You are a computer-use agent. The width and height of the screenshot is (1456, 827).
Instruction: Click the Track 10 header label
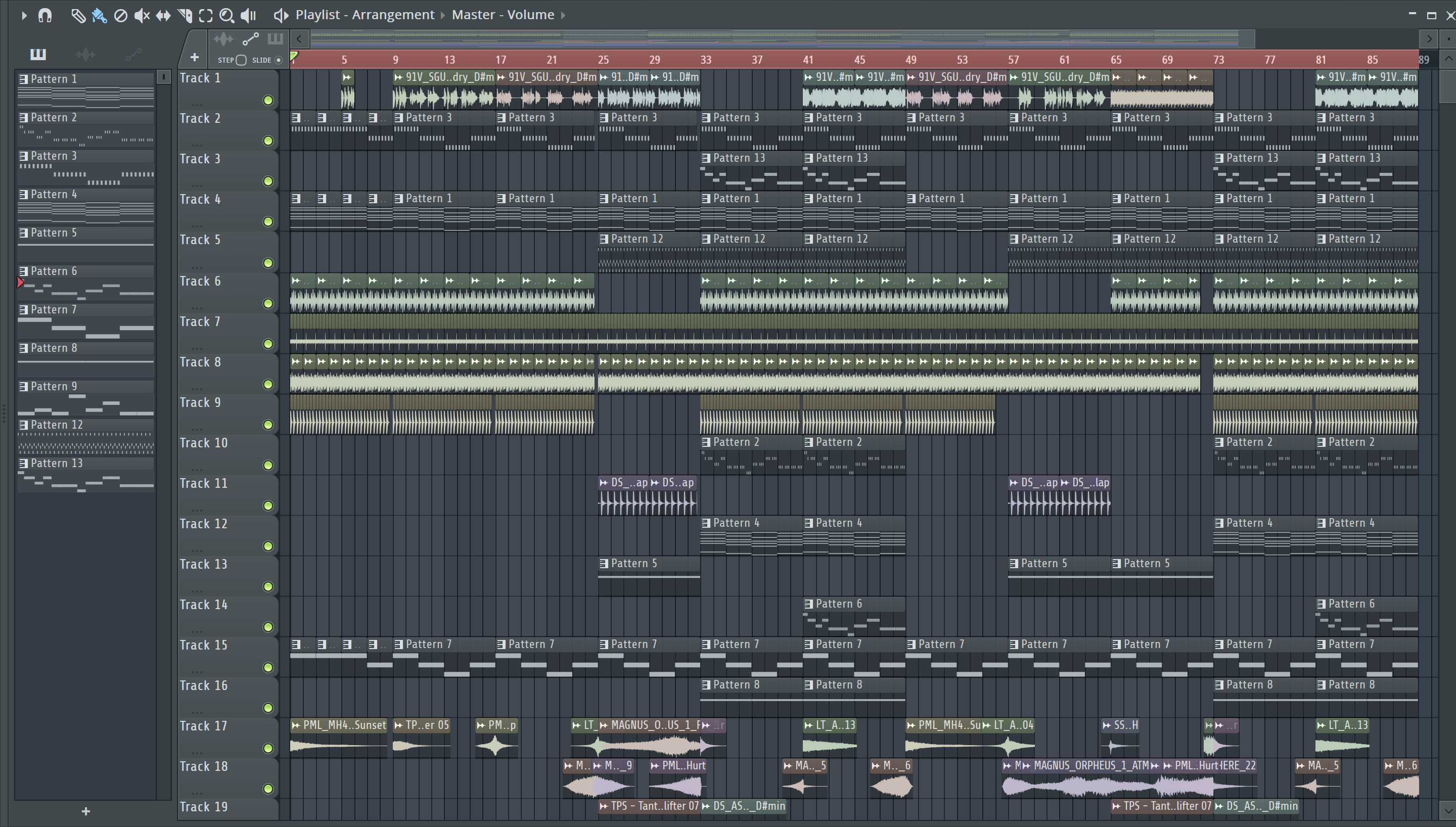tap(203, 443)
